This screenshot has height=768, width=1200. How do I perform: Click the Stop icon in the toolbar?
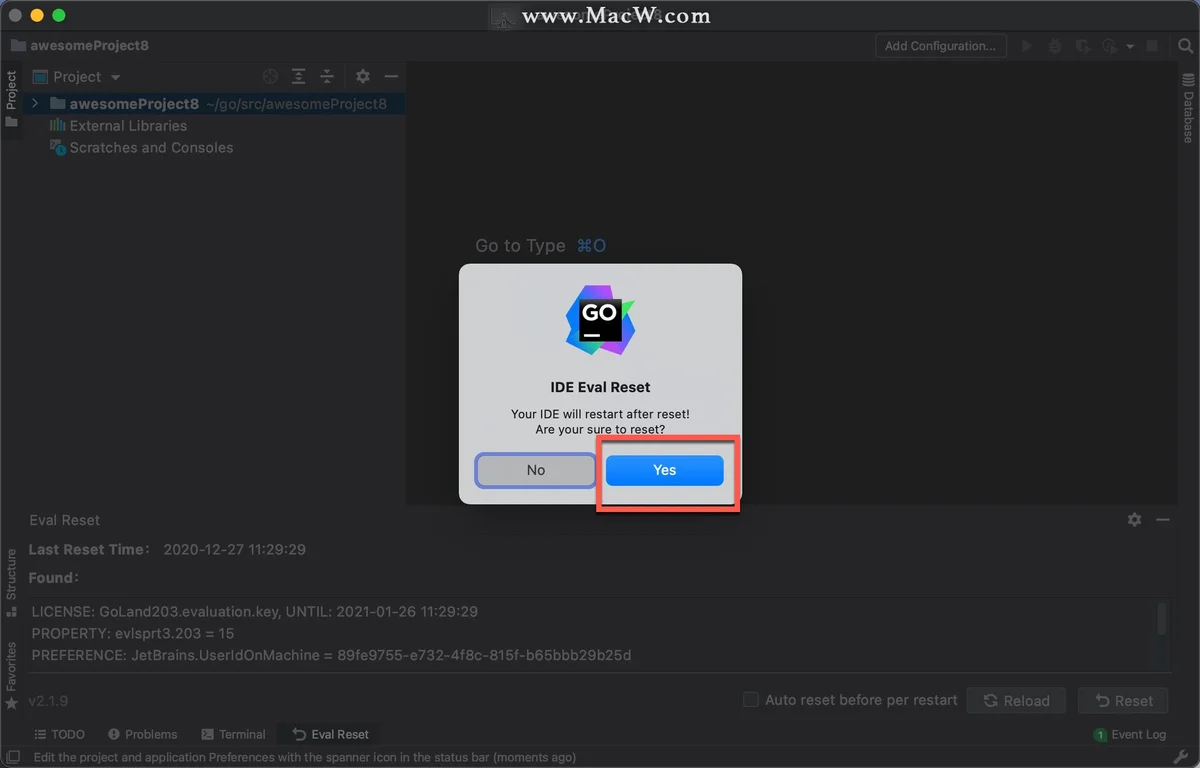coord(1152,46)
